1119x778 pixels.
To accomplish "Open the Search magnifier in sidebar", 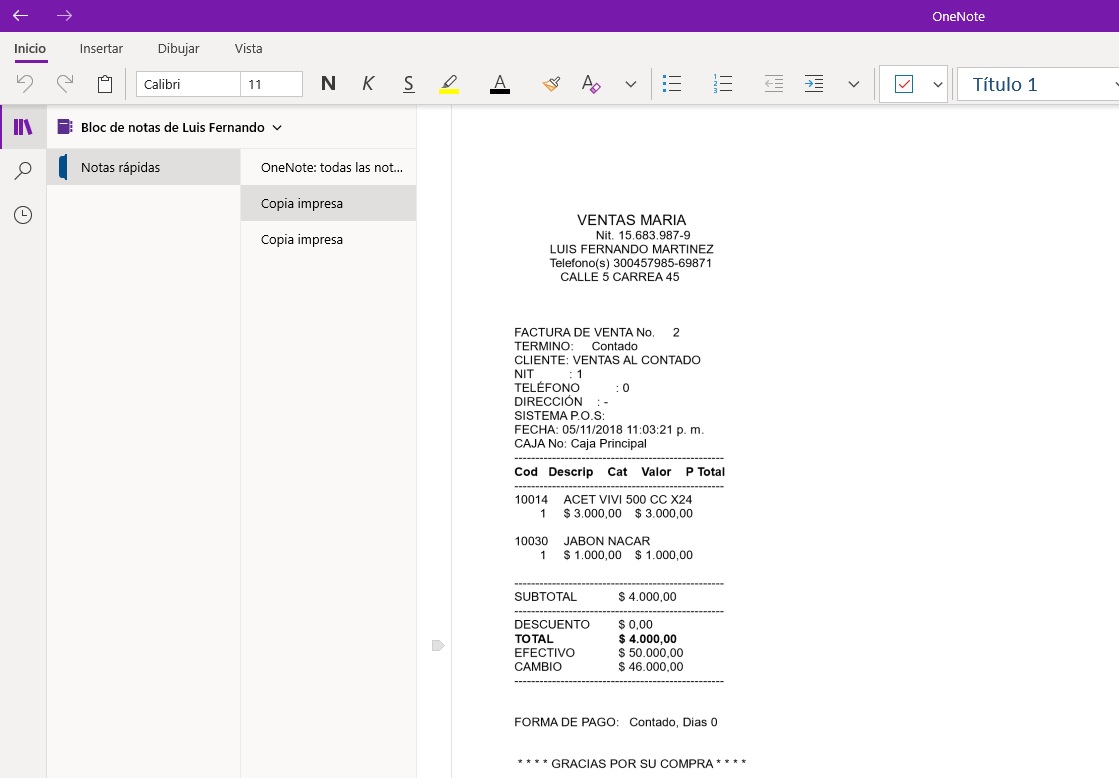I will tap(22, 171).
